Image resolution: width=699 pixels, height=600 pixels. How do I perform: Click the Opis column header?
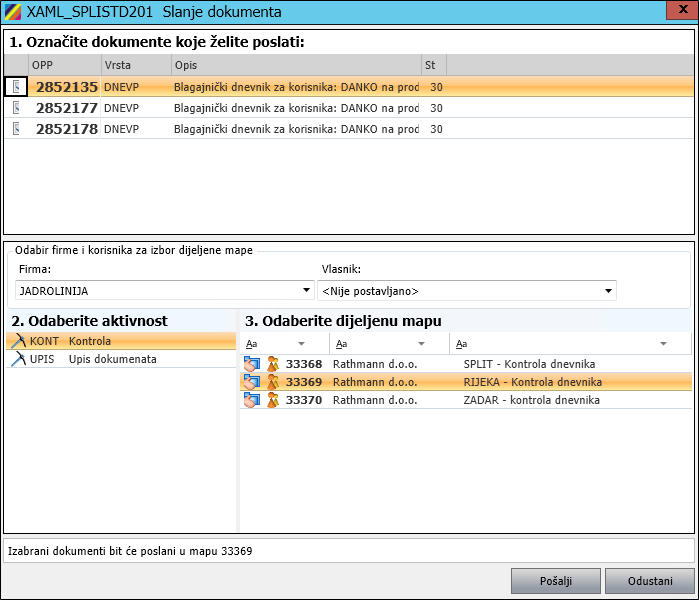coord(294,64)
